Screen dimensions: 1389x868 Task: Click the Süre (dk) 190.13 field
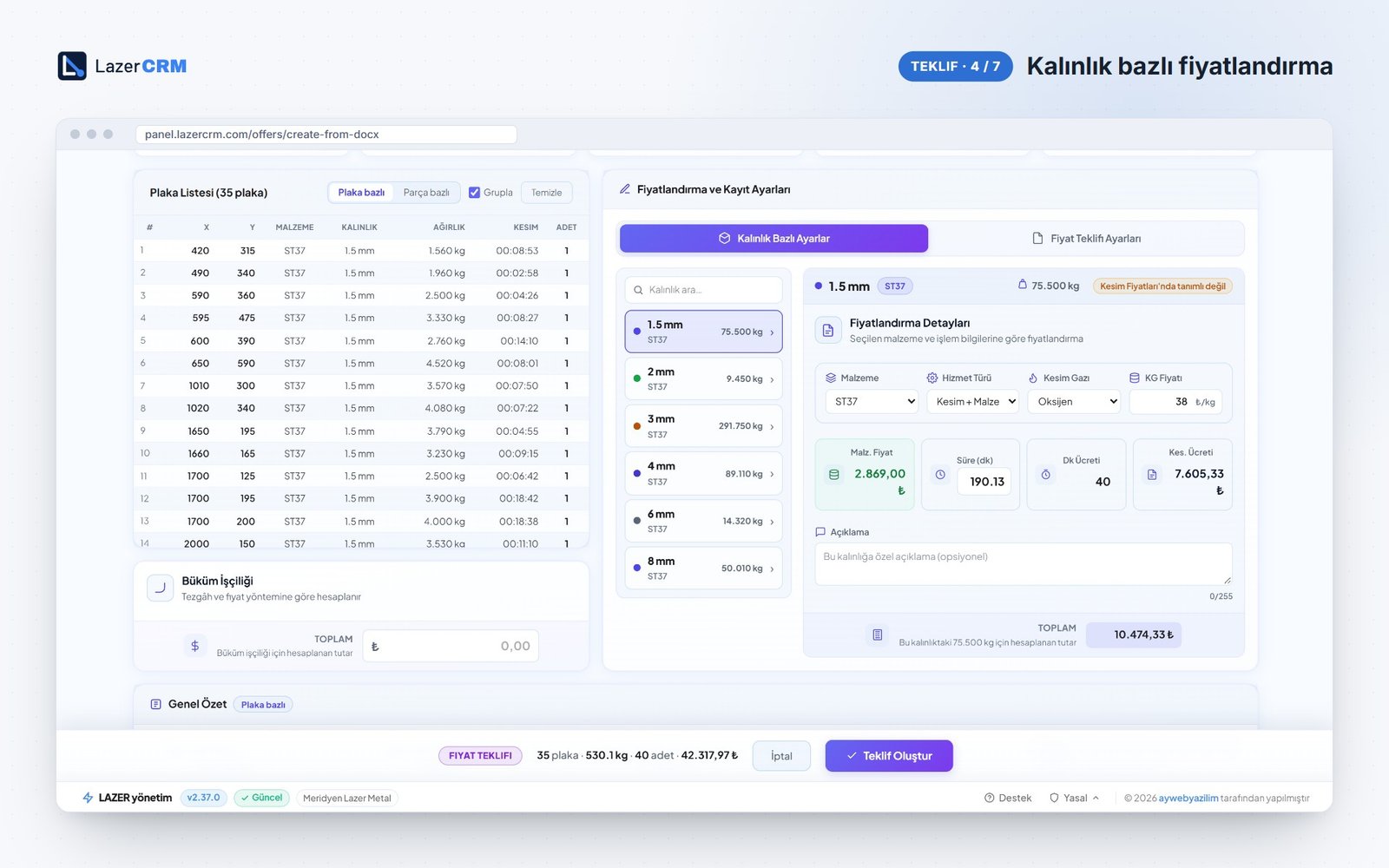(984, 482)
